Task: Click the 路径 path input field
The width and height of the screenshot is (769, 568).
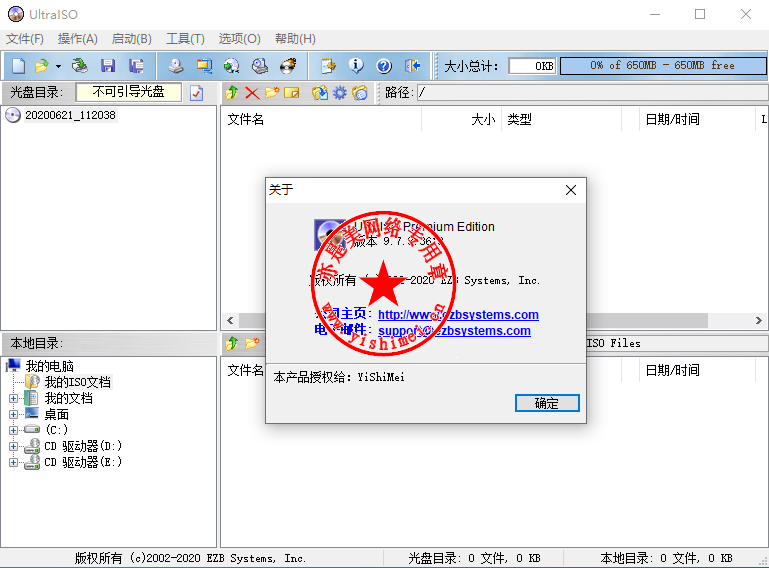Action: [592, 93]
